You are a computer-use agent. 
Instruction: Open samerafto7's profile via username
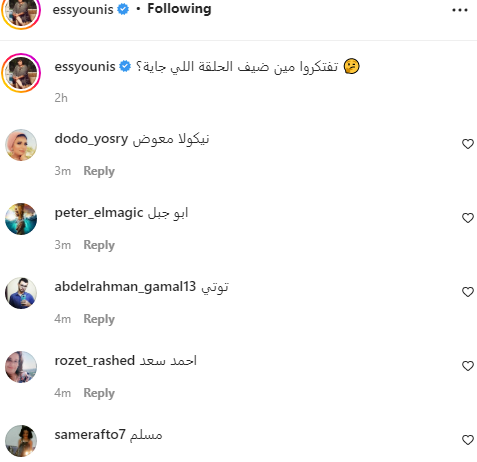pyautogui.click(x=90, y=435)
